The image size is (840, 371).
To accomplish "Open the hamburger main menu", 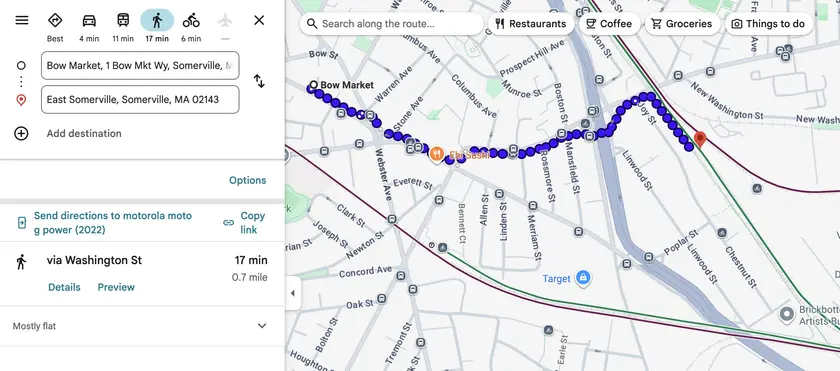I will point(21,20).
